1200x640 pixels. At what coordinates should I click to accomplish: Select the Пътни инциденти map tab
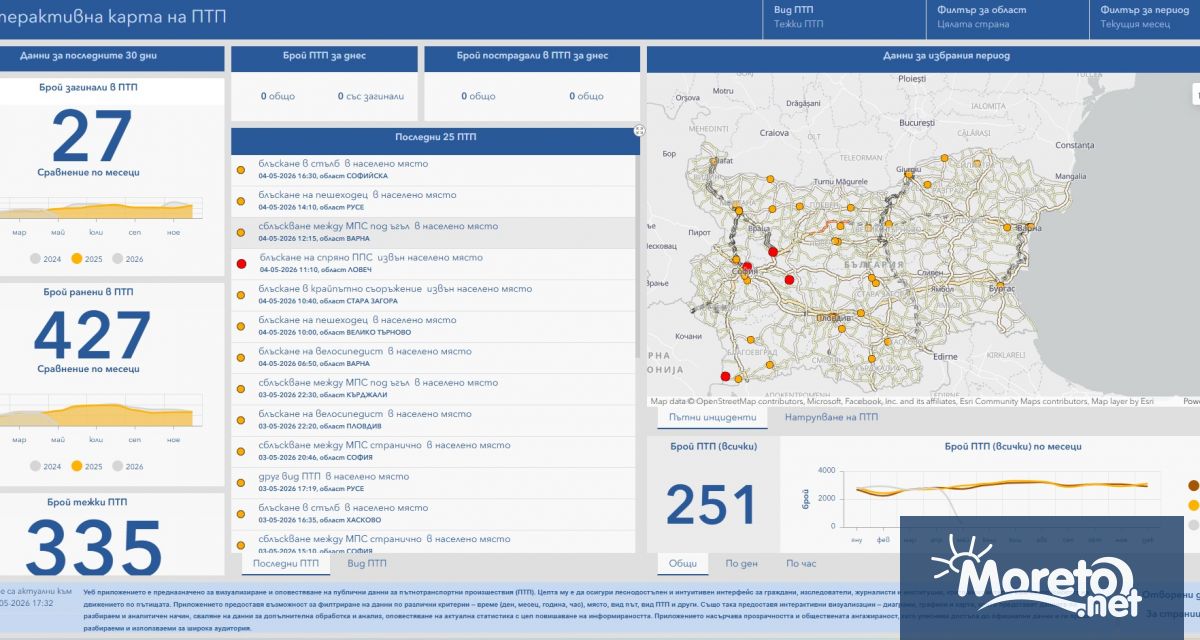(x=711, y=417)
